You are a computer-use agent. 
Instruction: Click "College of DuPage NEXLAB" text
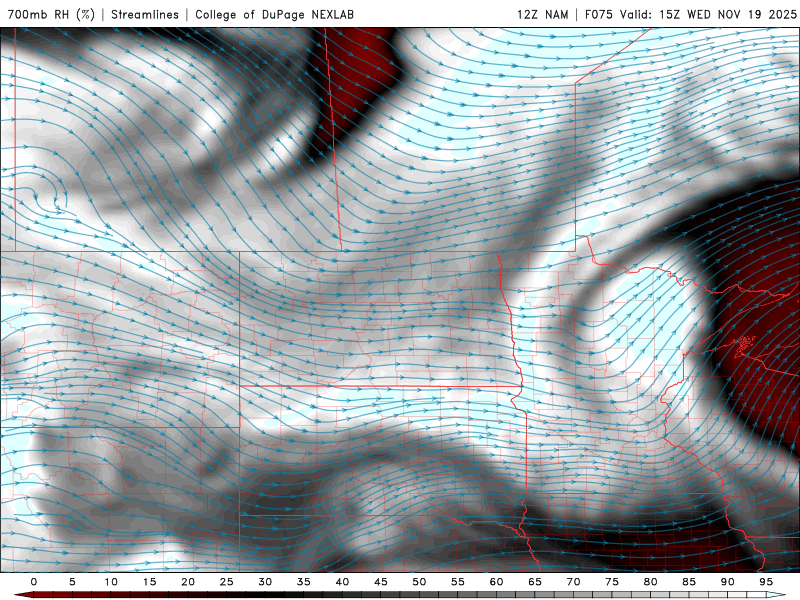click(274, 14)
